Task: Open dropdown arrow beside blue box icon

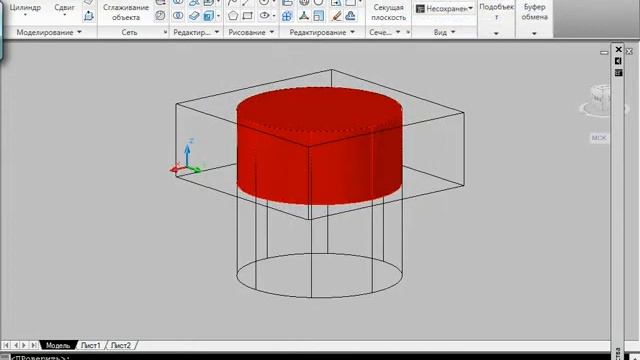Action: (218, 16)
